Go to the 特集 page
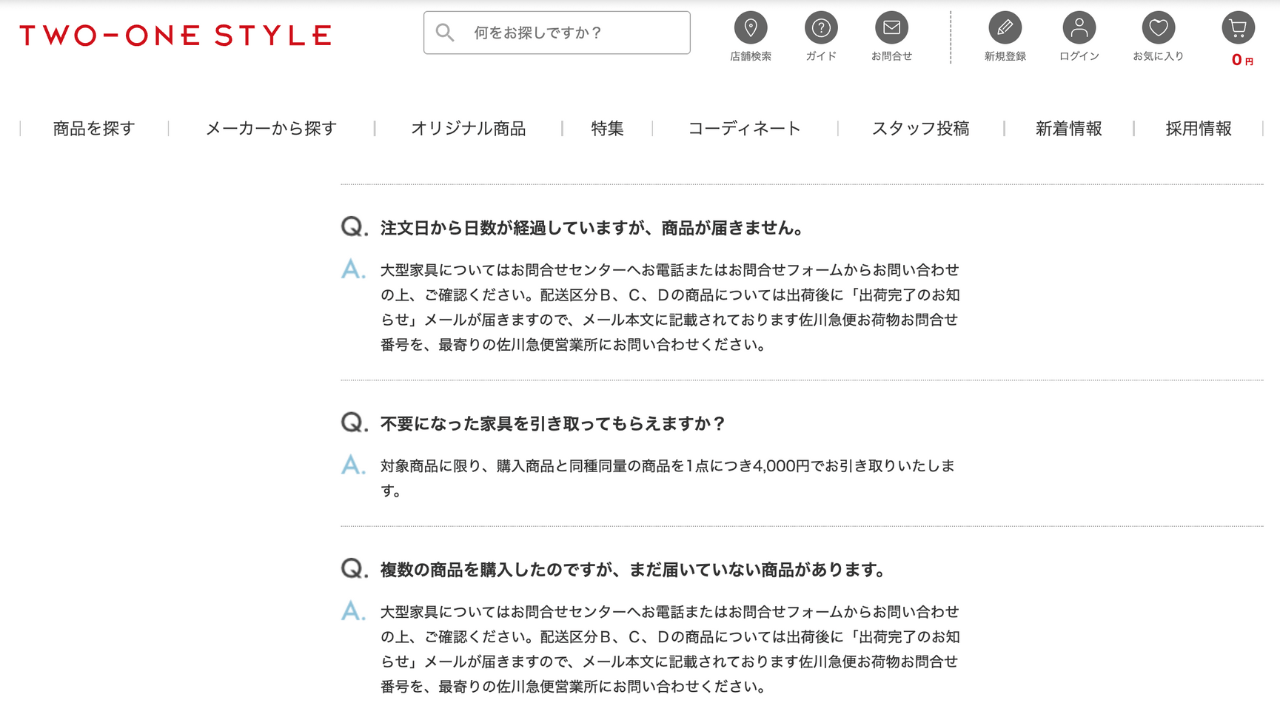The height and width of the screenshot is (720, 1280). [x=606, y=128]
